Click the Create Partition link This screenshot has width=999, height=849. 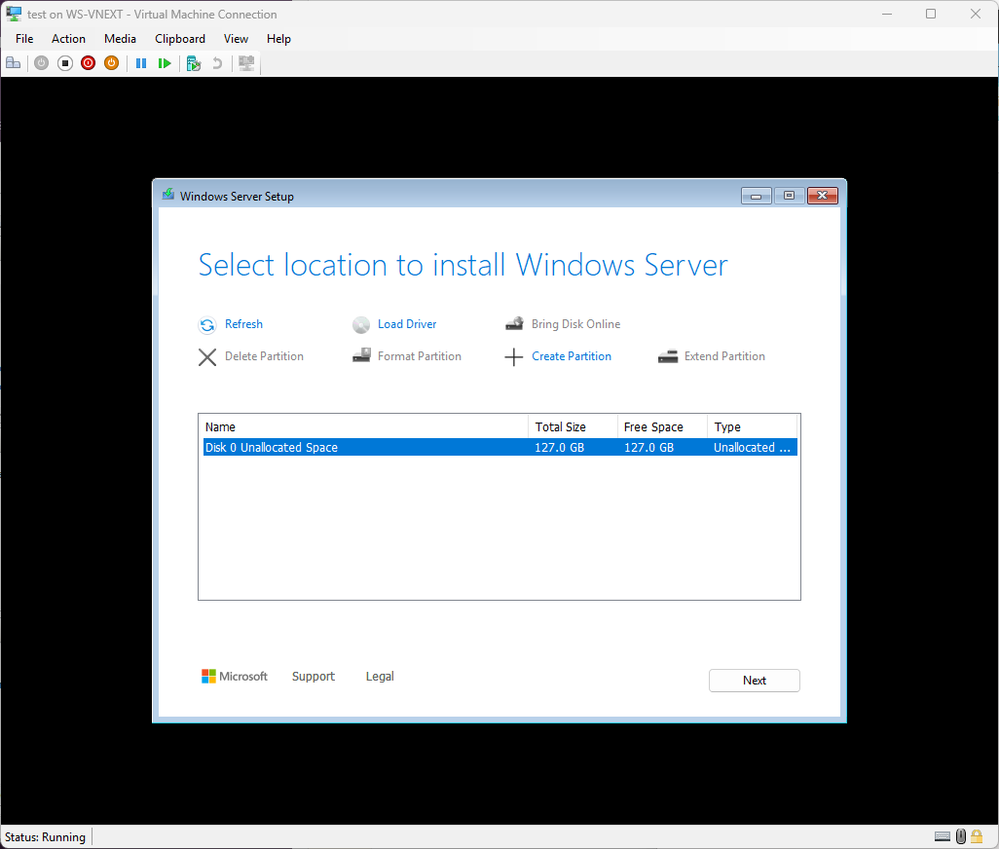571,356
